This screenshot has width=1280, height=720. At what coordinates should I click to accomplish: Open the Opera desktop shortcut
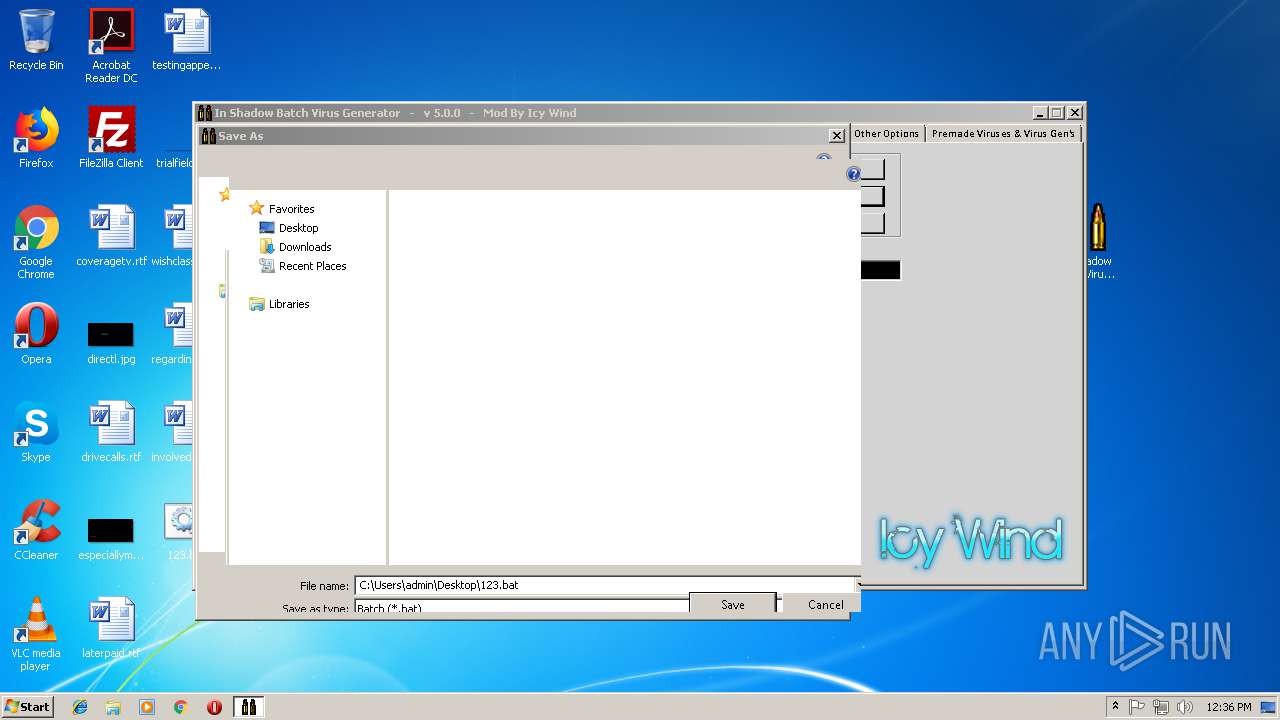click(x=36, y=333)
